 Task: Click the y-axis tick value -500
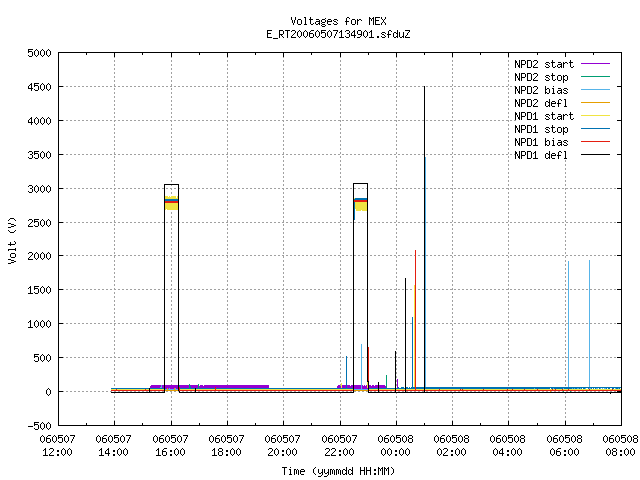coord(39,426)
